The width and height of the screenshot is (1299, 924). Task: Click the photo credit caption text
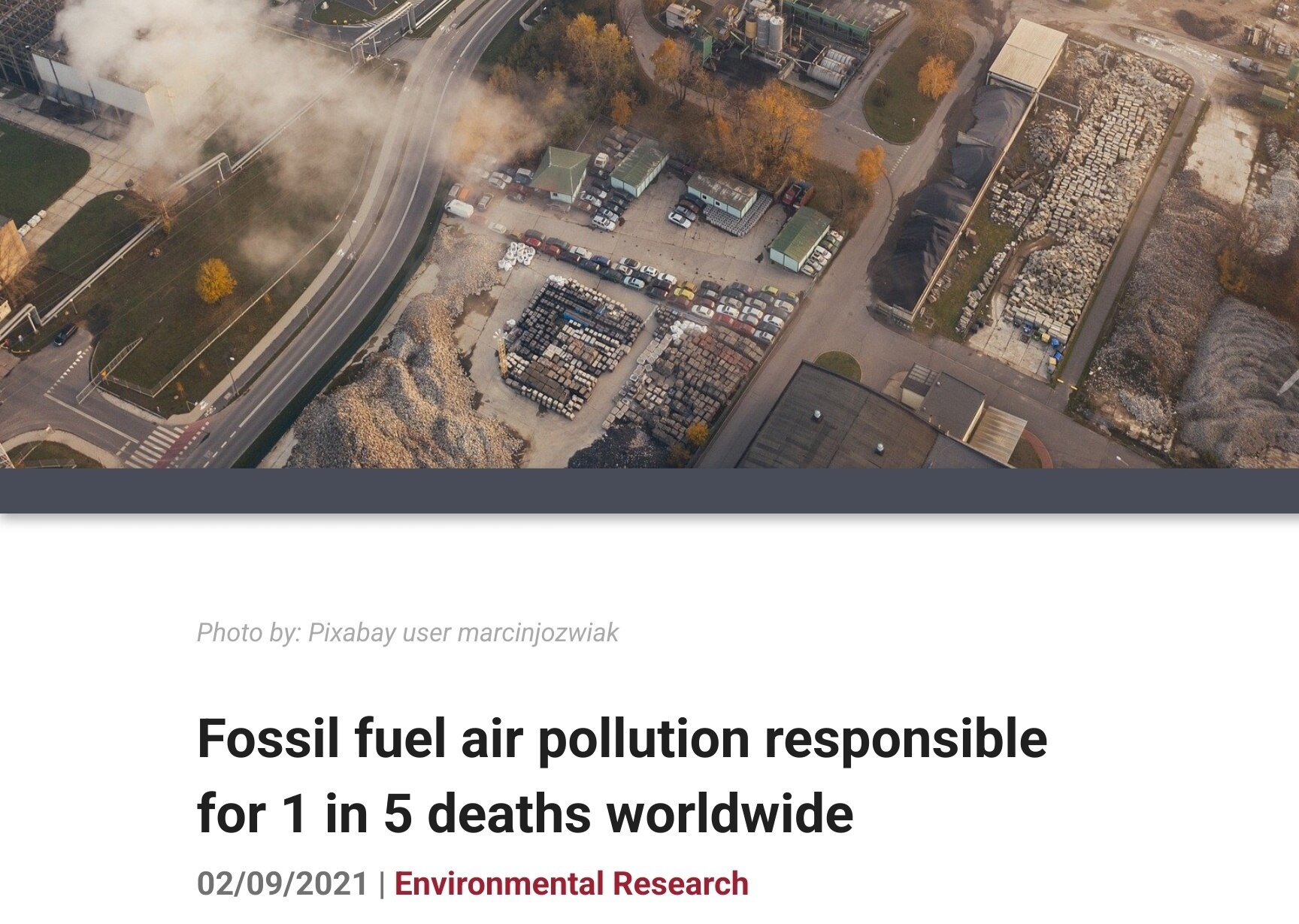[407, 633]
